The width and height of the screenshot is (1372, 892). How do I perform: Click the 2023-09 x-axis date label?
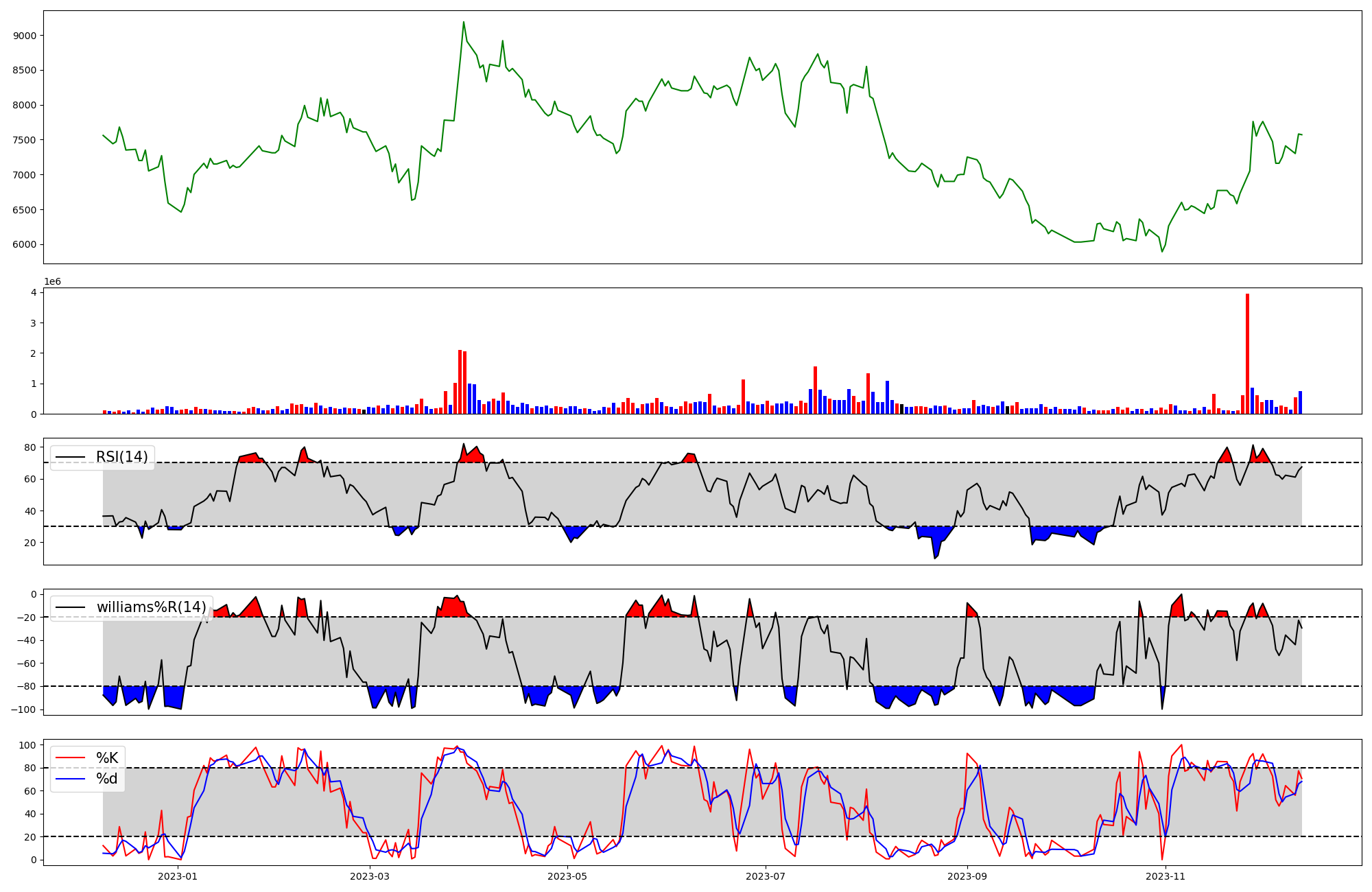[967, 876]
